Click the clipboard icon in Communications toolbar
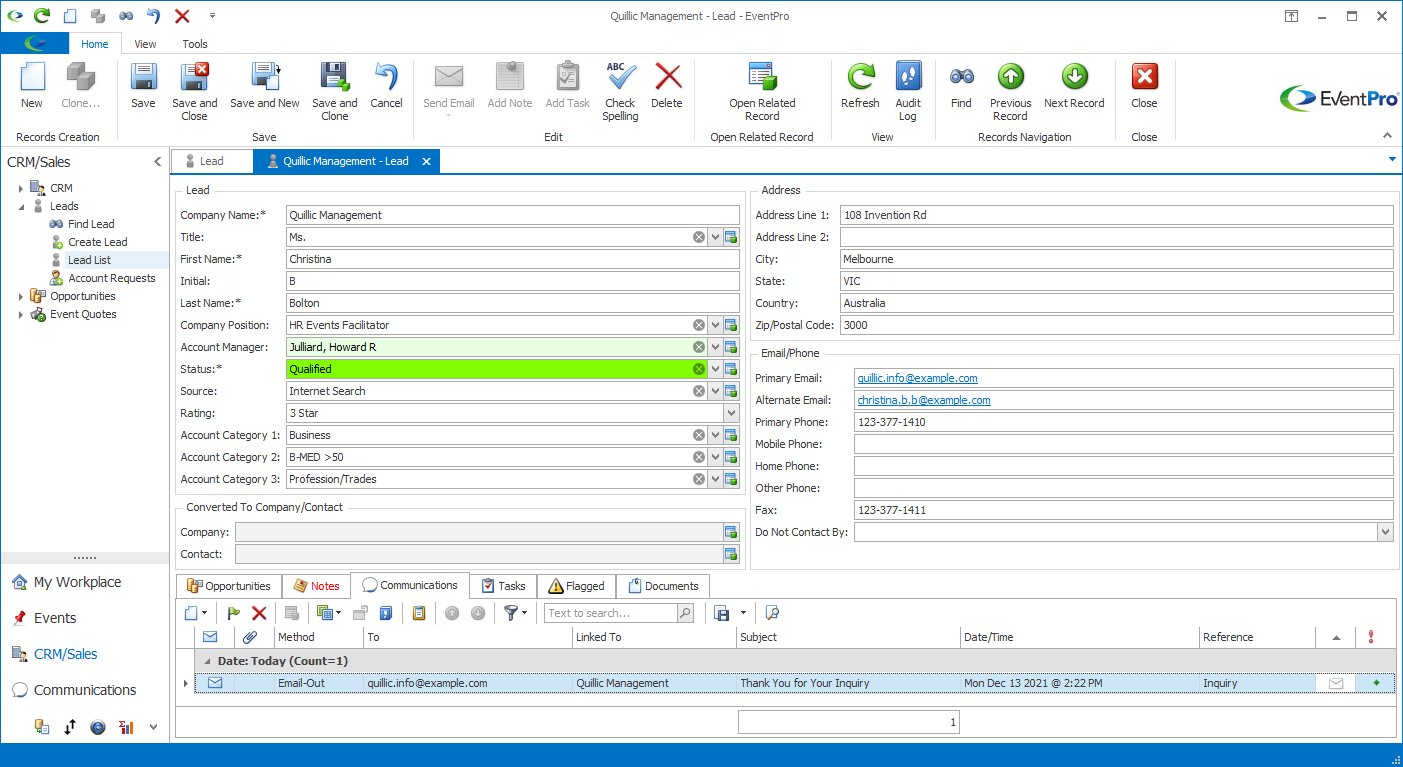 [420, 613]
